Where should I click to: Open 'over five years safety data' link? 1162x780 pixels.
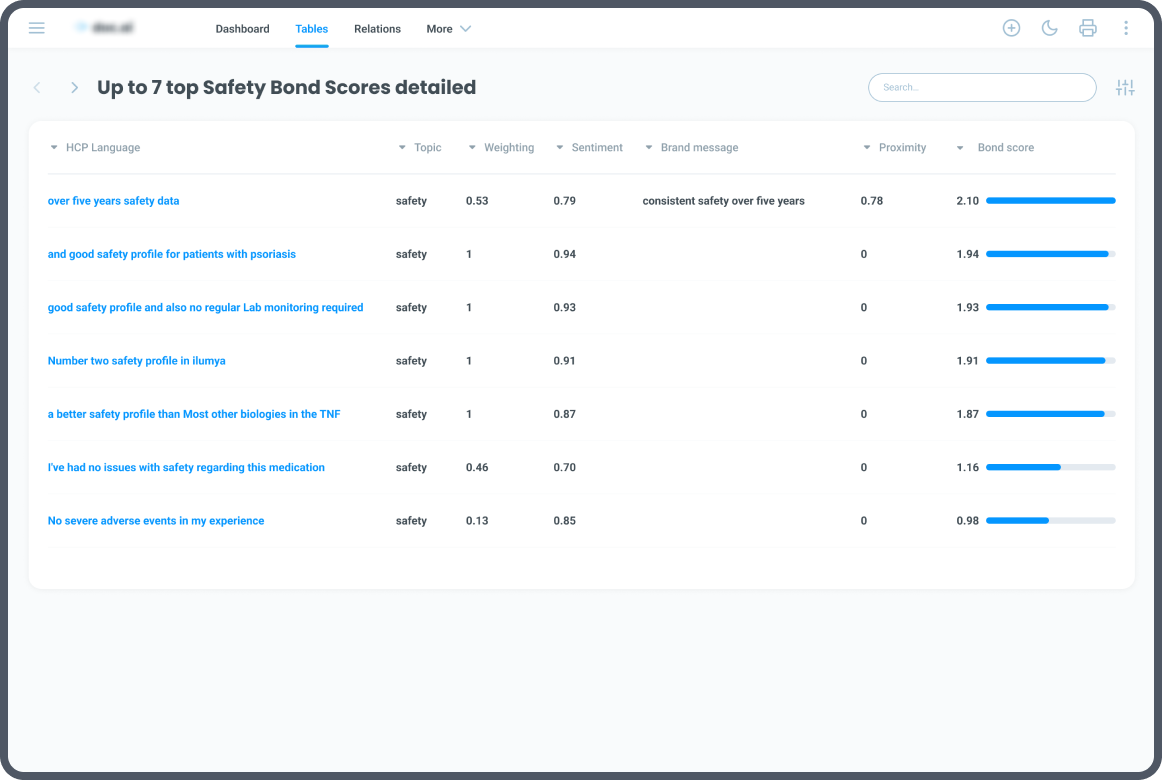(113, 201)
